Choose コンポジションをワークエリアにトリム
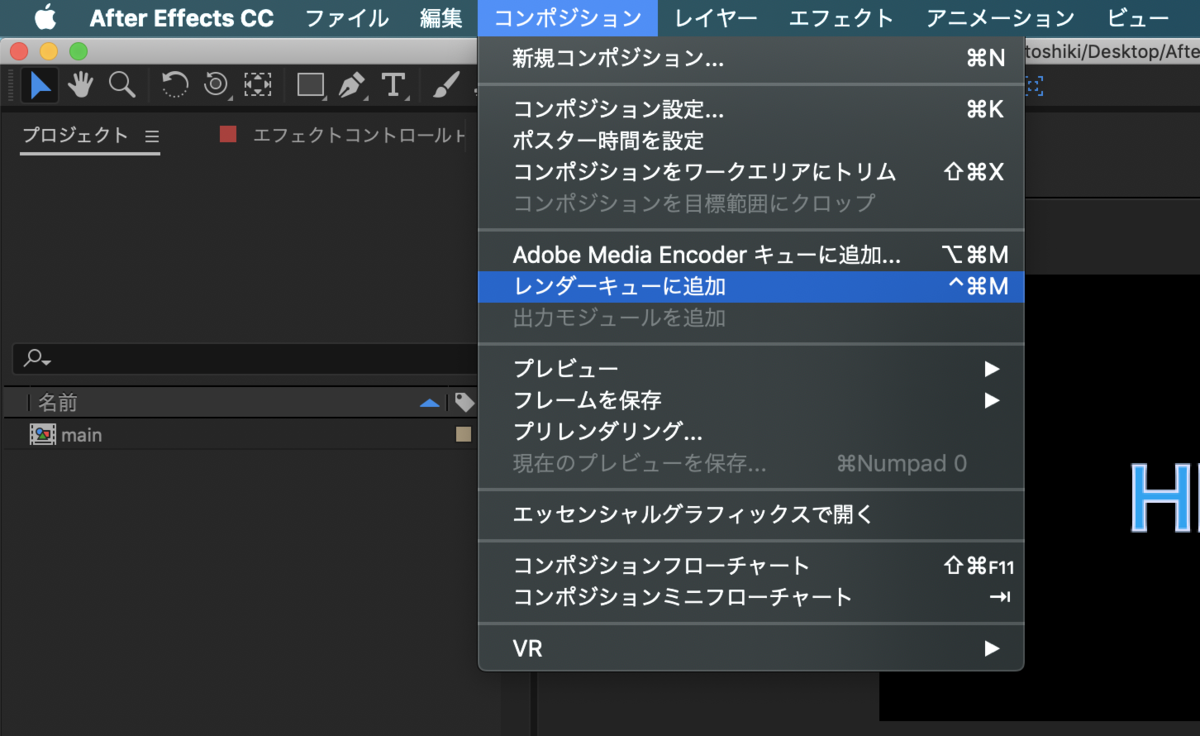This screenshot has height=736, width=1200. [x=751, y=172]
